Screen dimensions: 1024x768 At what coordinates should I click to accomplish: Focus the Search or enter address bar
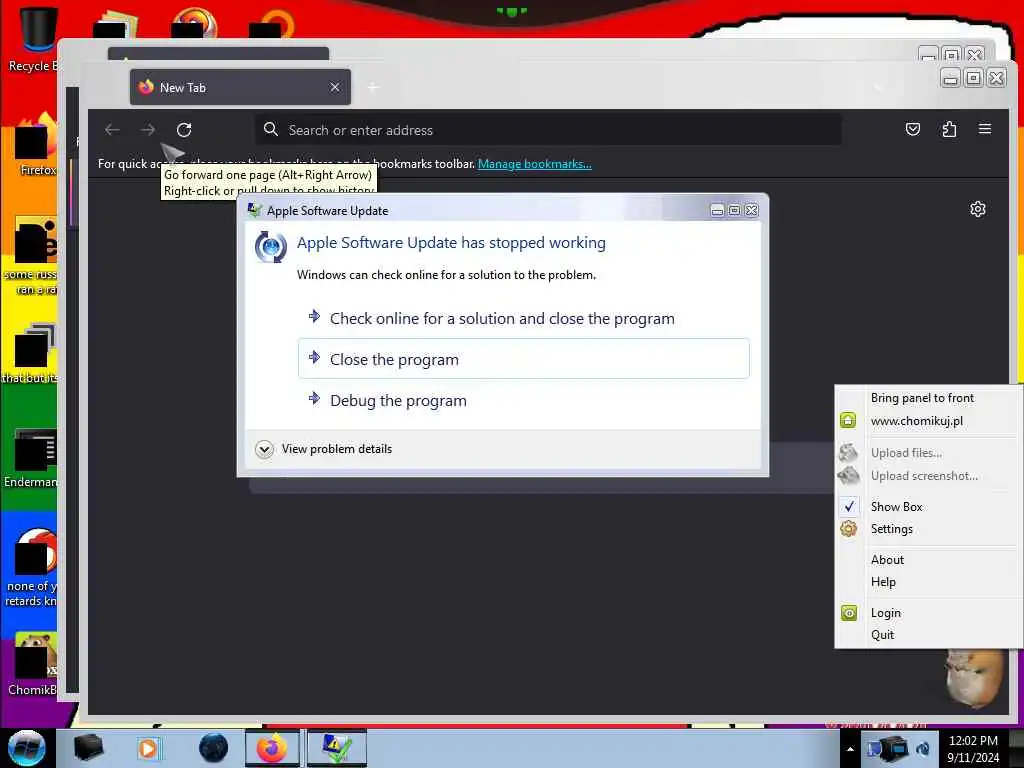click(x=548, y=130)
